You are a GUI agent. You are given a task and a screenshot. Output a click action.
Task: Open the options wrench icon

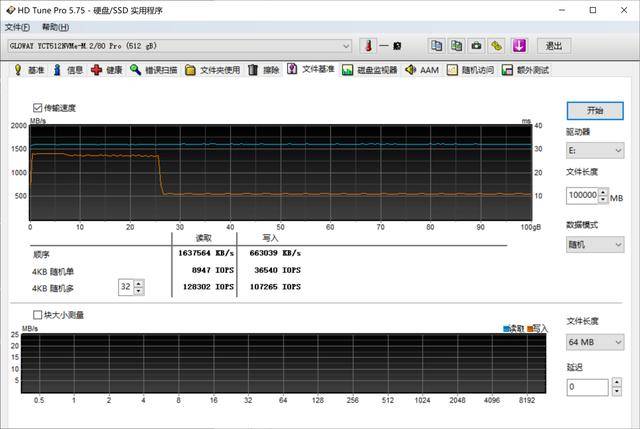[496, 46]
